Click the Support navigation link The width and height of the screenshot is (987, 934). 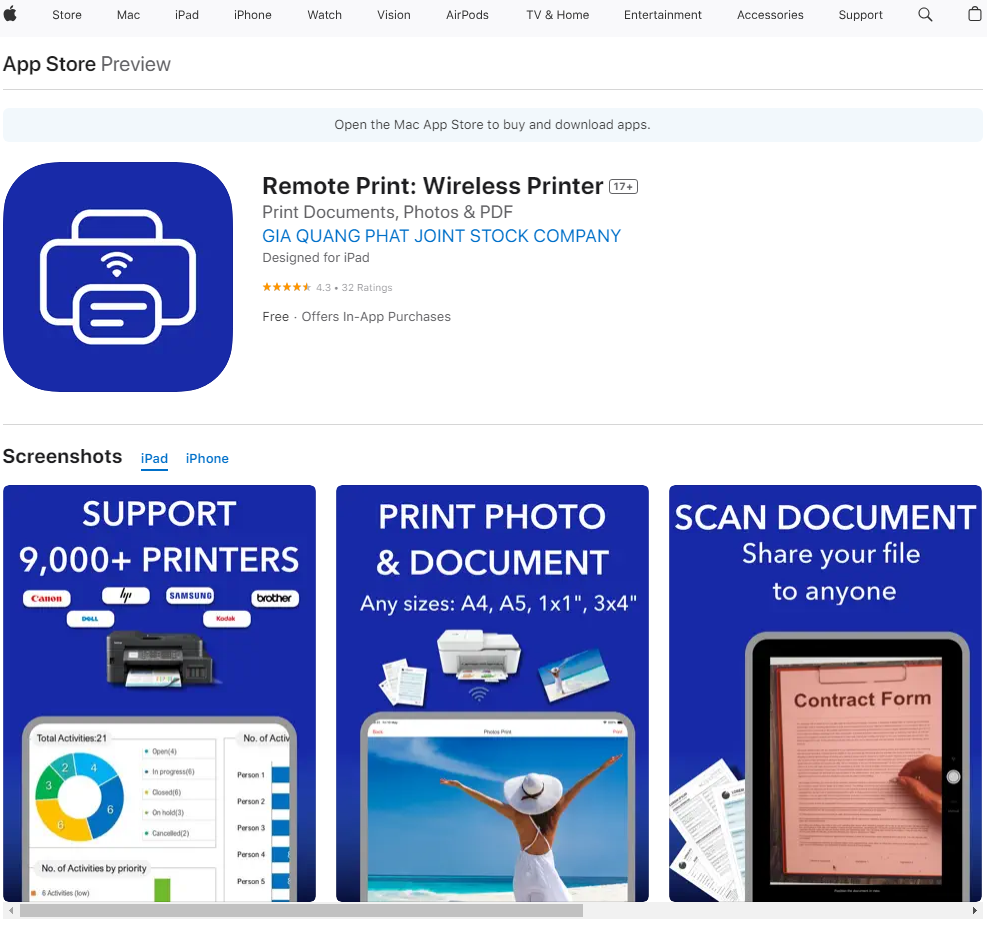point(860,14)
